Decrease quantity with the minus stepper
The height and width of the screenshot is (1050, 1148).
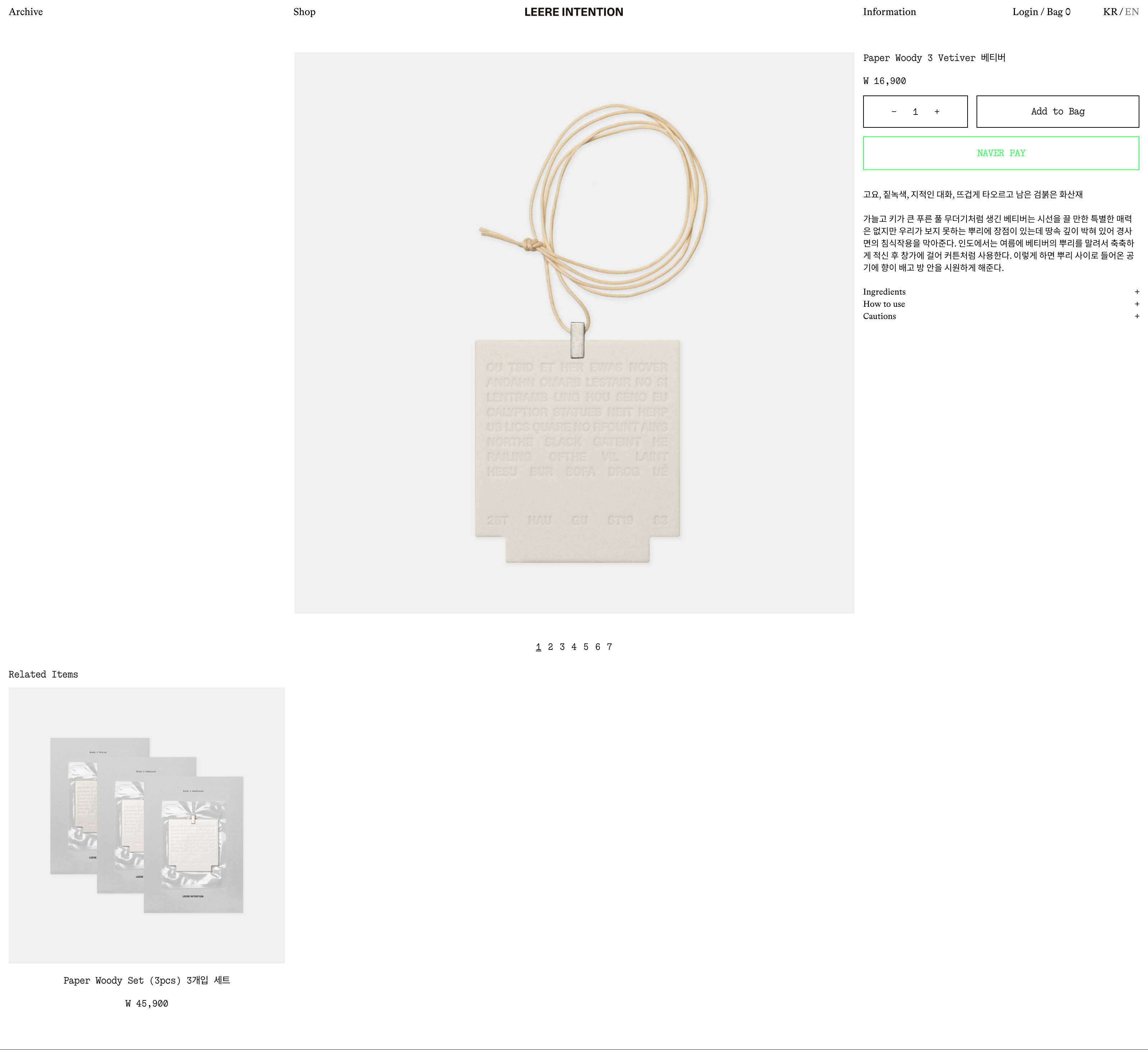pyautogui.click(x=894, y=112)
